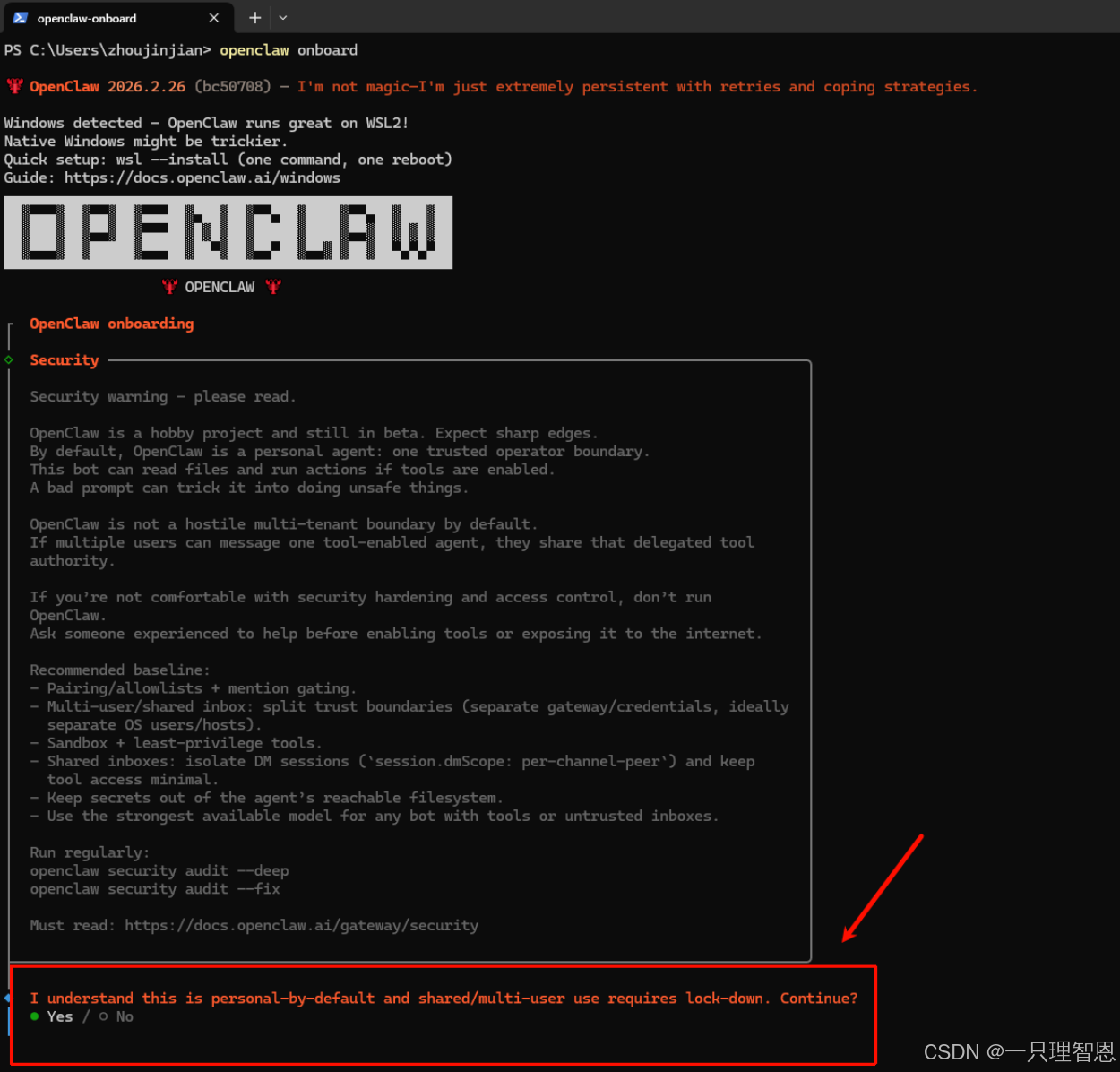The width and height of the screenshot is (1120, 1072).
Task: Click the PowerShell icon in the tab
Action: click(21, 18)
